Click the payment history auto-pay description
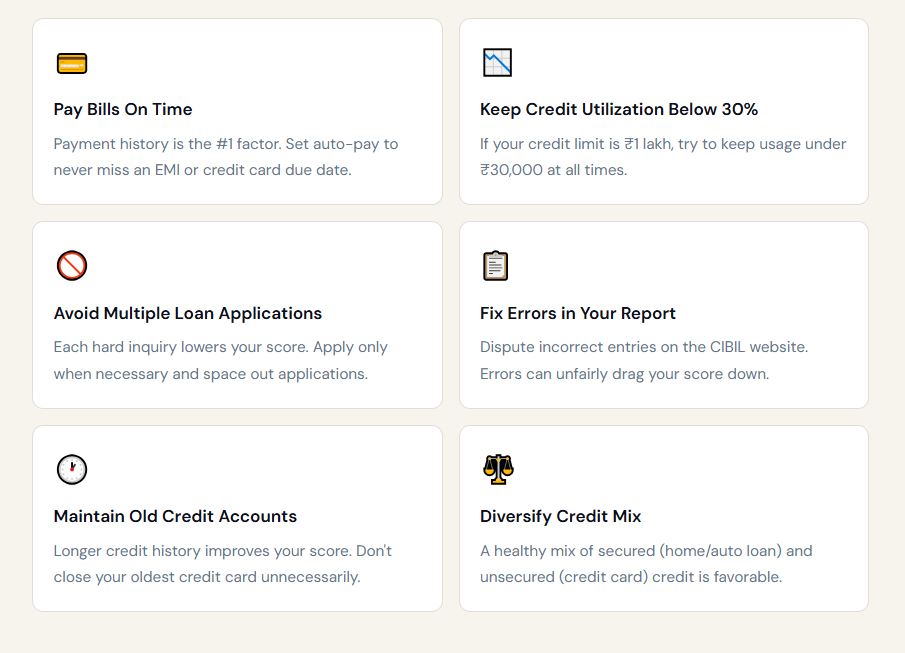Viewport: 905px width, 653px height. click(x=226, y=157)
